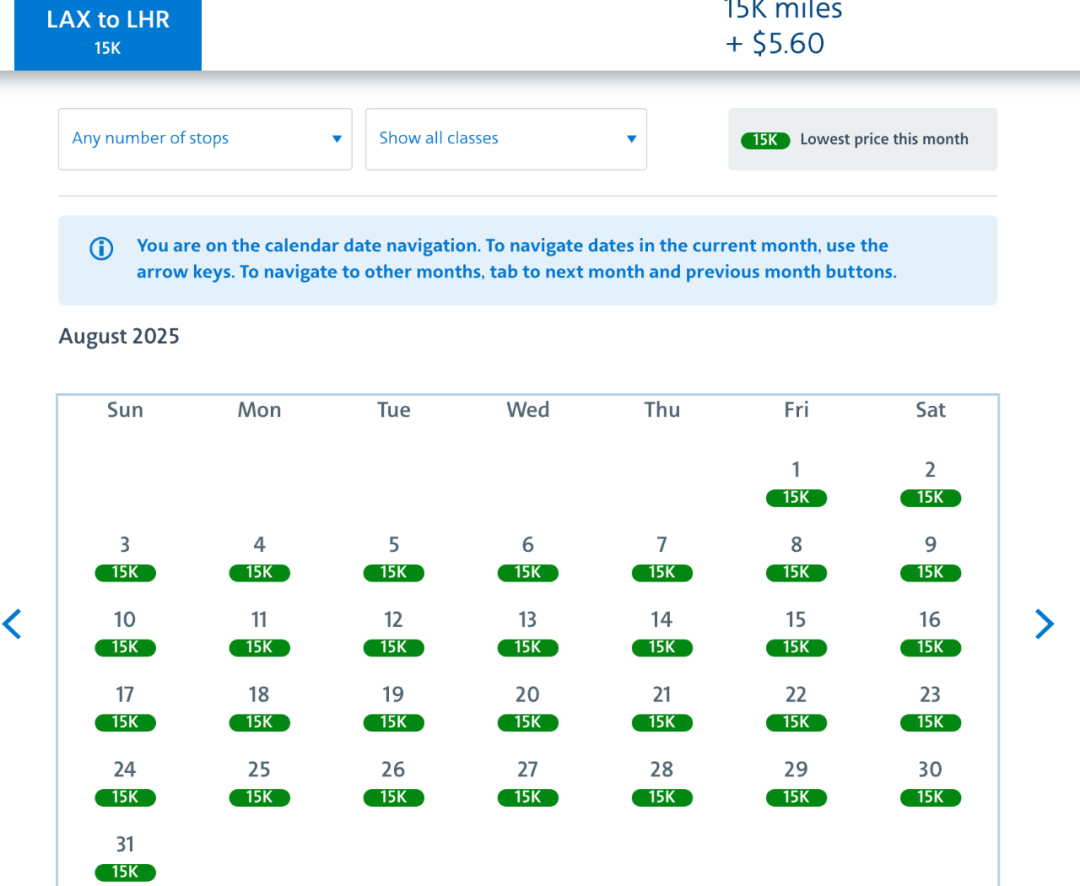
Task: Click the 15K lowest price legend badge
Action: coord(765,140)
